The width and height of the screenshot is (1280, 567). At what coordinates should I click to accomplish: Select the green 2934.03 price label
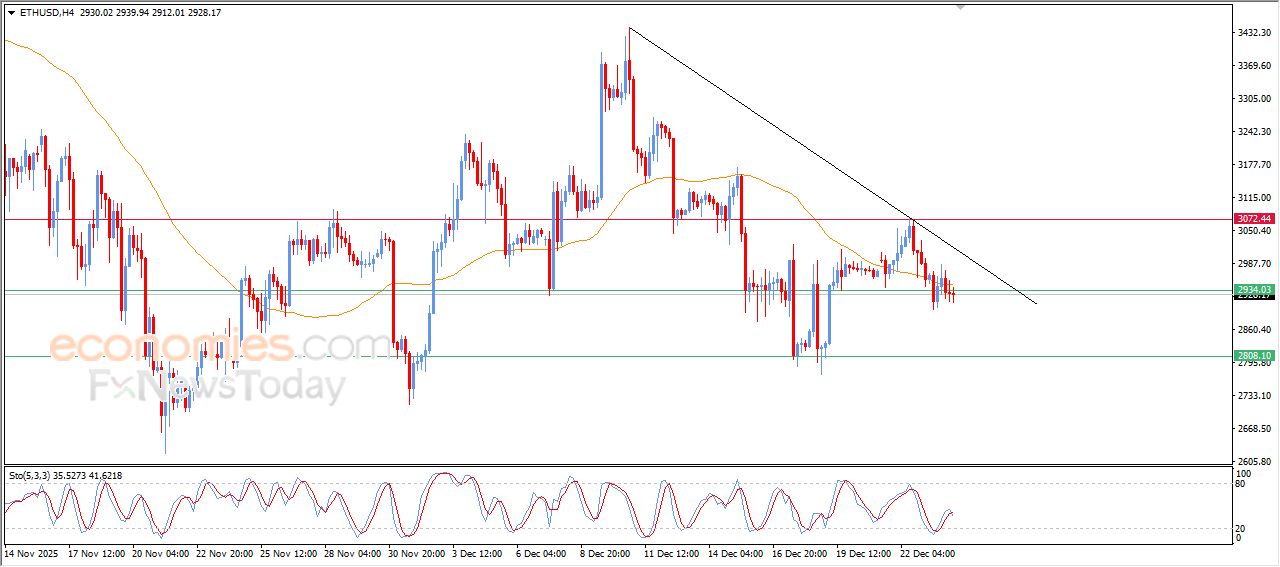click(1253, 289)
